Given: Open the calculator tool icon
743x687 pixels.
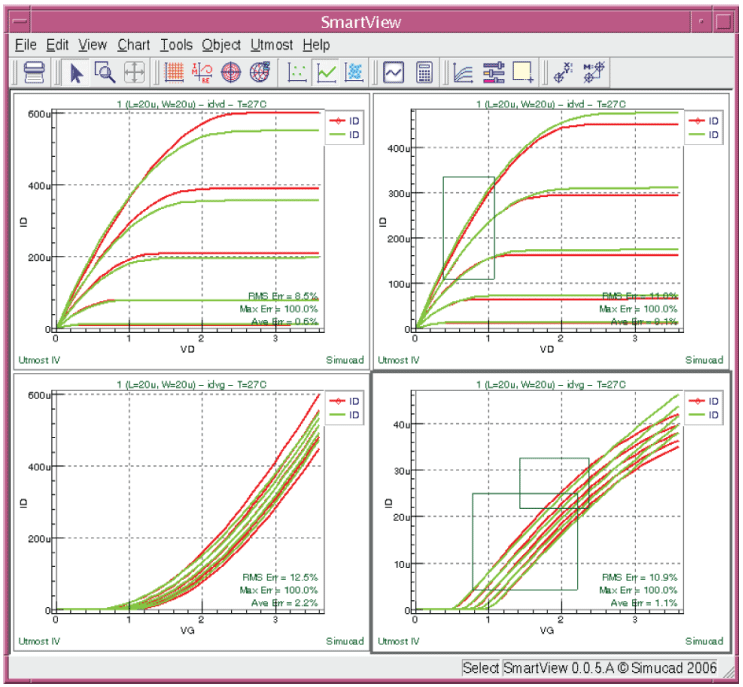Looking at the screenshot, I should coord(424,72).
